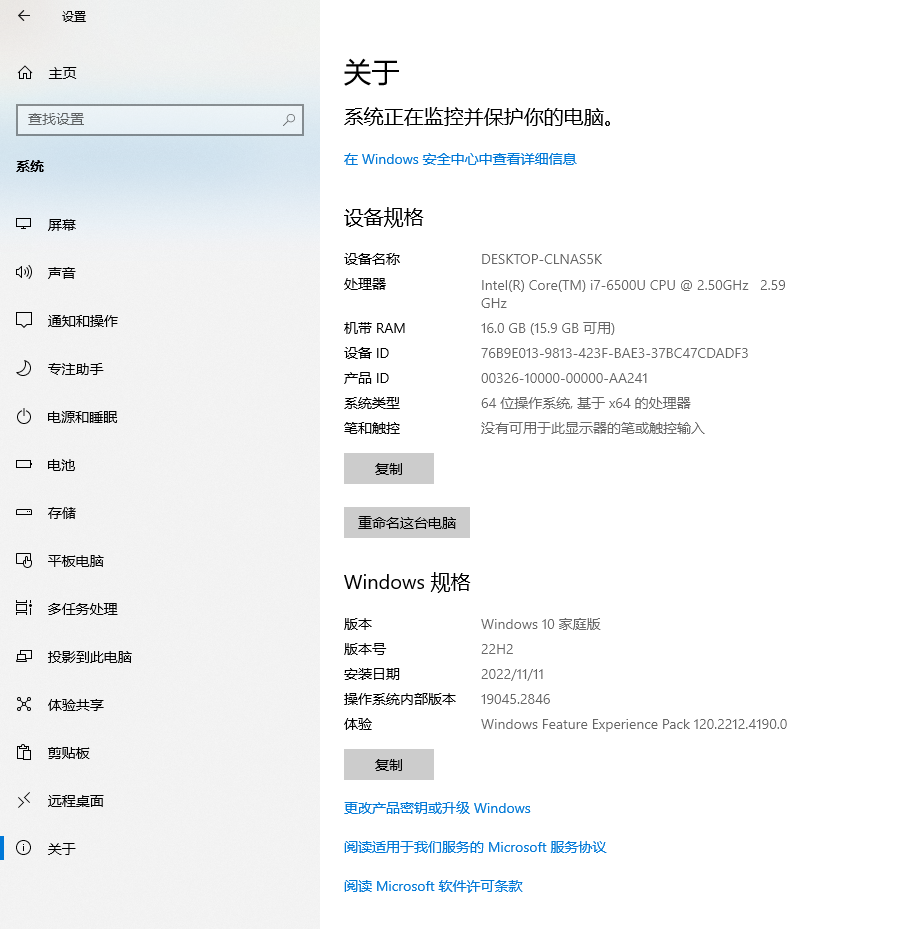Click the 屏幕 monitor icon
Image resolution: width=920 pixels, height=929 pixels.
[x=24, y=224]
